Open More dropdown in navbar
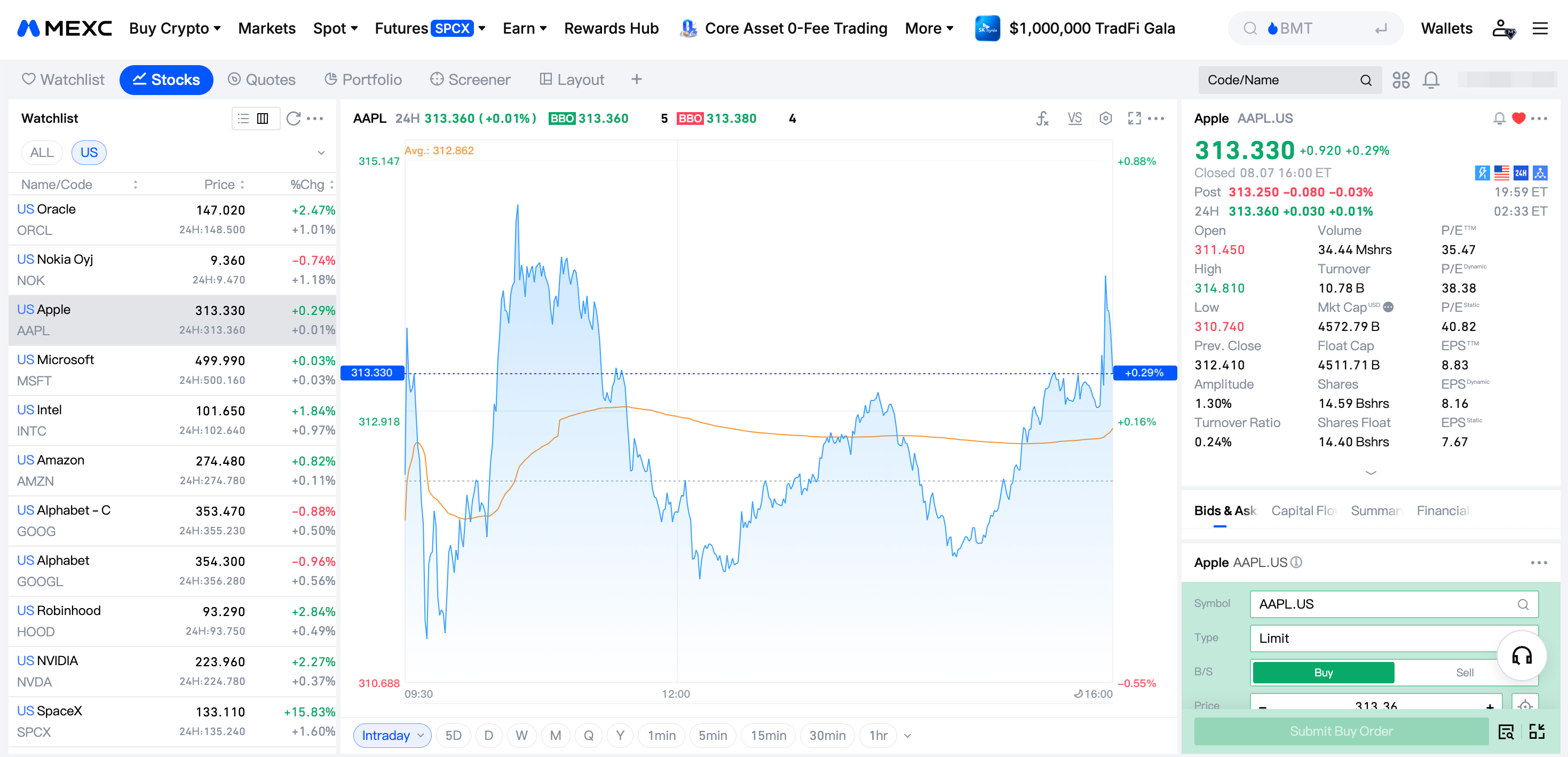 929,29
